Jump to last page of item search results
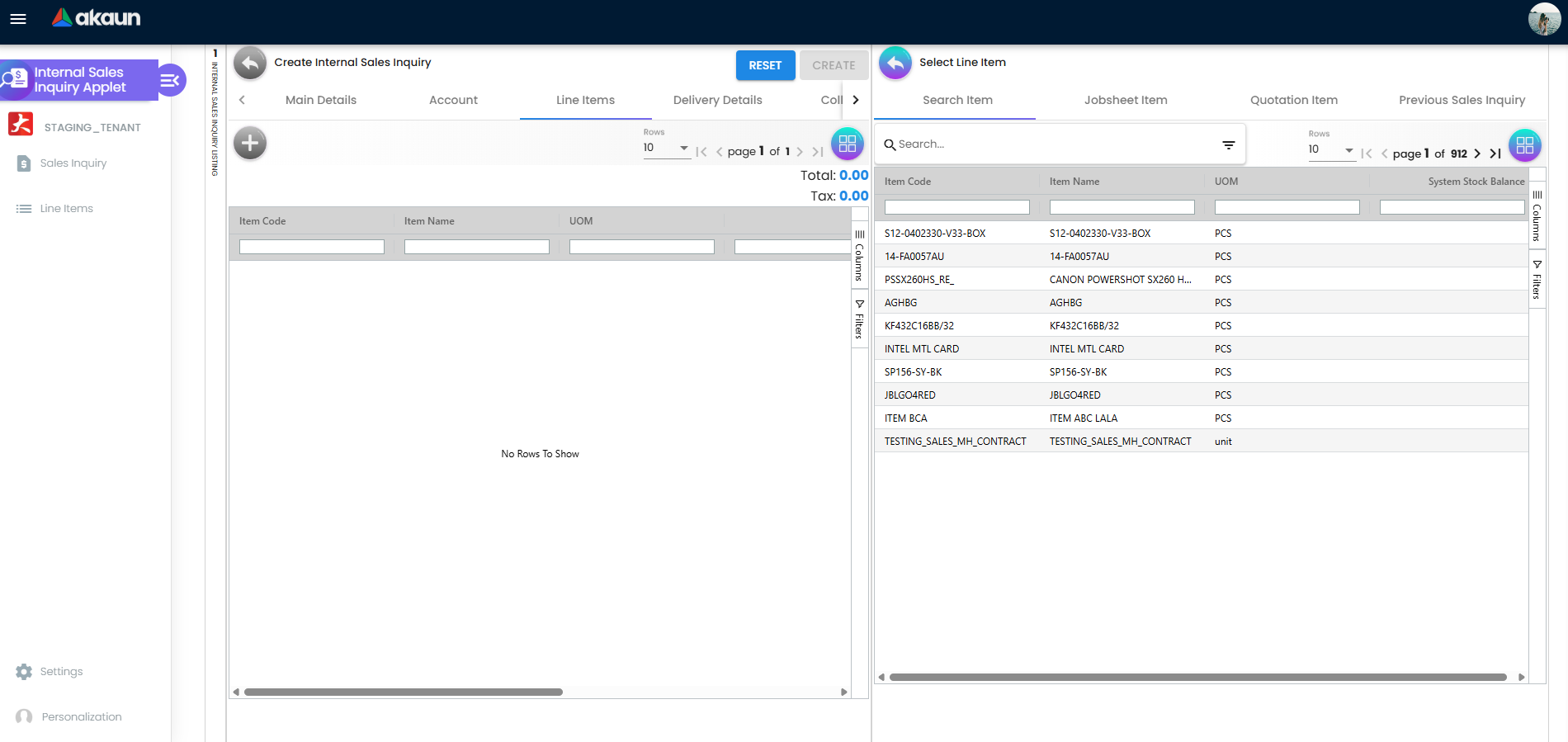This screenshot has width=1568, height=742. point(1495,154)
